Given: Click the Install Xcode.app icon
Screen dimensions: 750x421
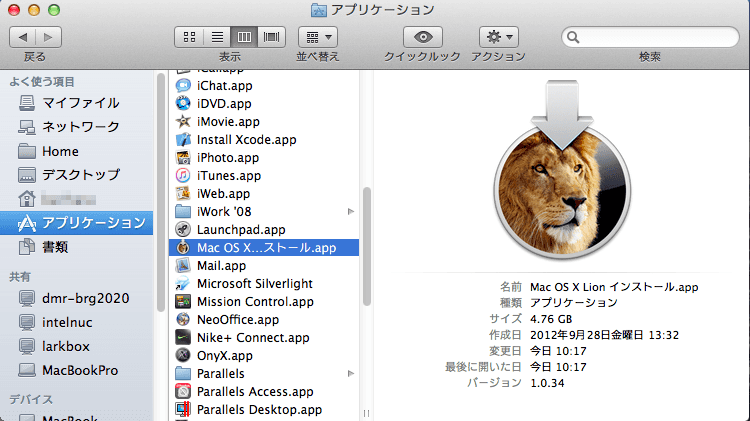Looking at the screenshot, I should [183, 140].
